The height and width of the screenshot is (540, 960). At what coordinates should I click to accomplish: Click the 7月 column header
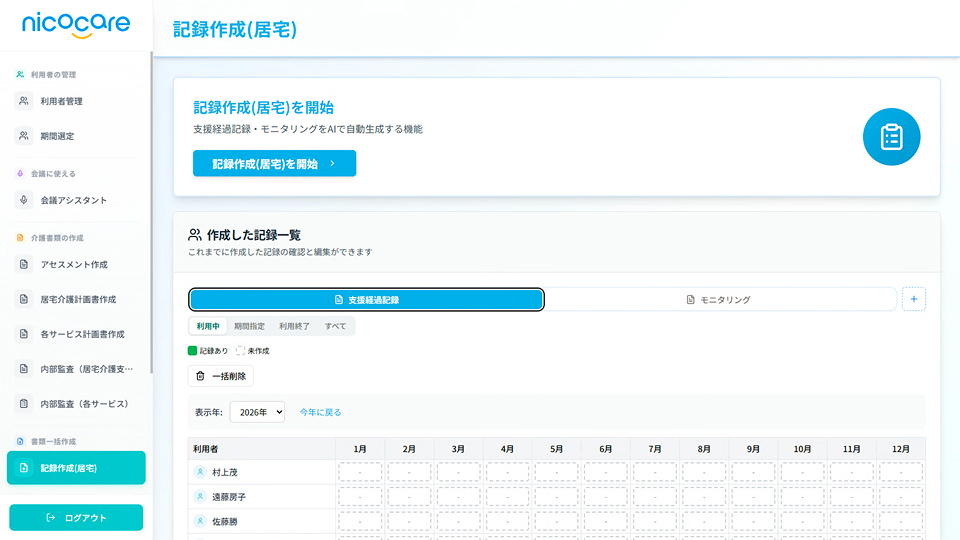[654, 449]
